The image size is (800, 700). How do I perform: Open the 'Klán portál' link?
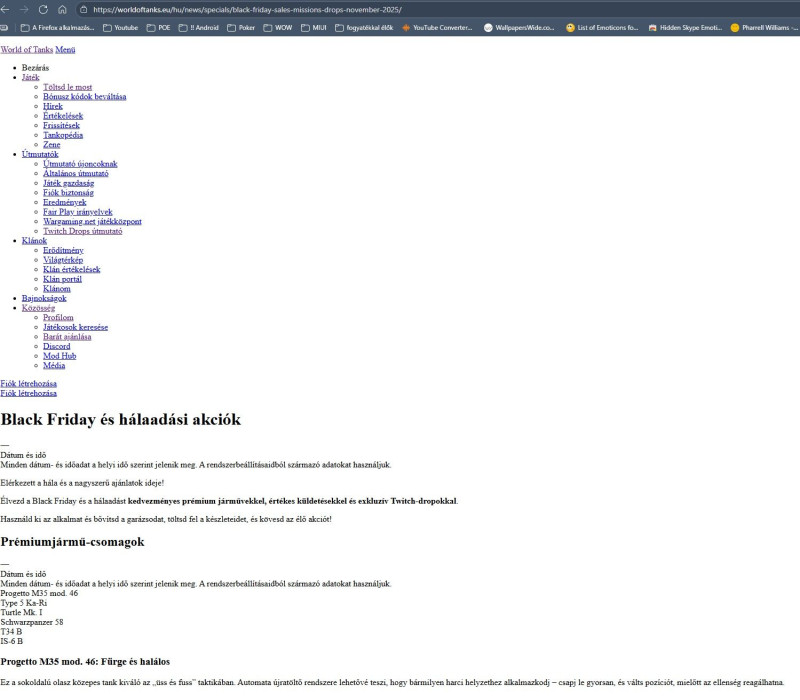62,279
